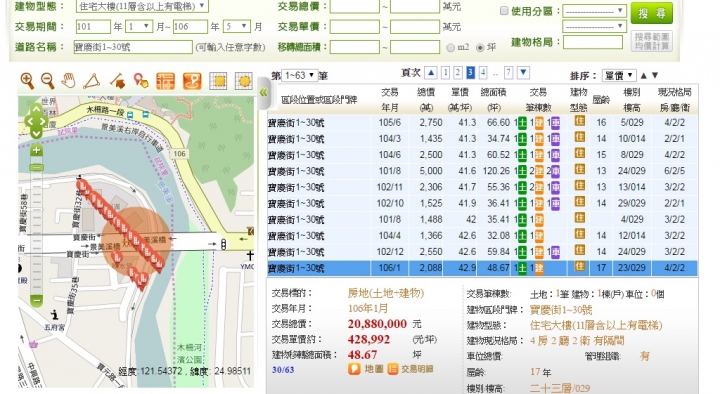Open the first 使用分區 dropdown
Screen dimensions: 720x394
tap(594, 11)
